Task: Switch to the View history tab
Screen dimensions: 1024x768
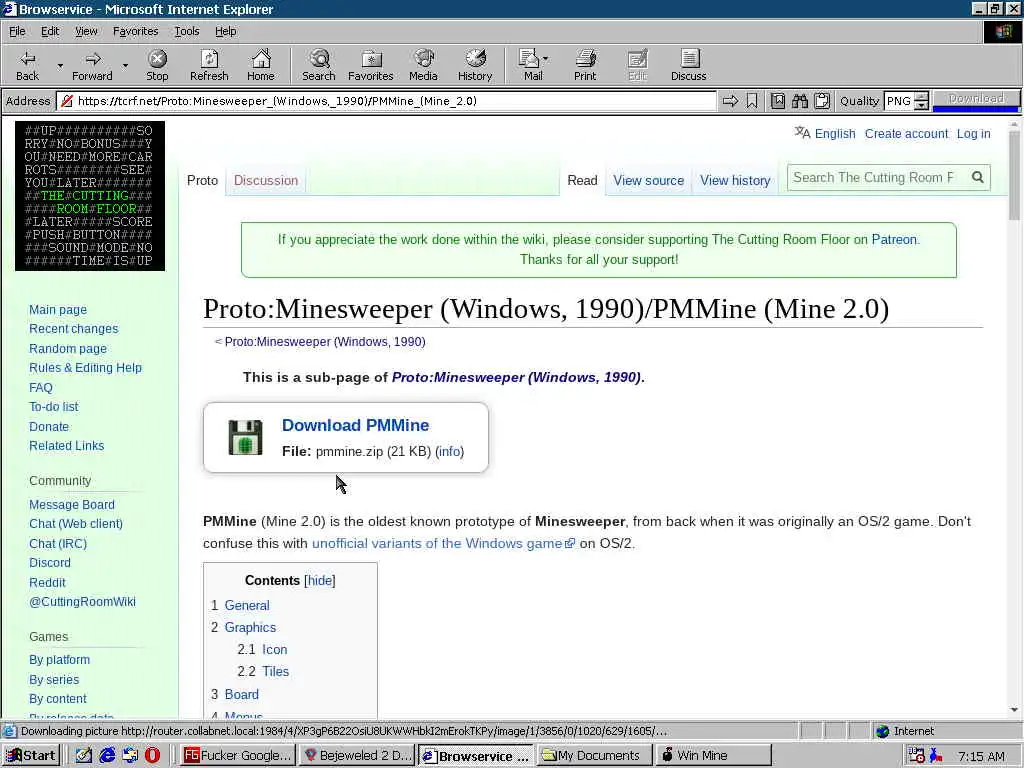Action: 735,180
